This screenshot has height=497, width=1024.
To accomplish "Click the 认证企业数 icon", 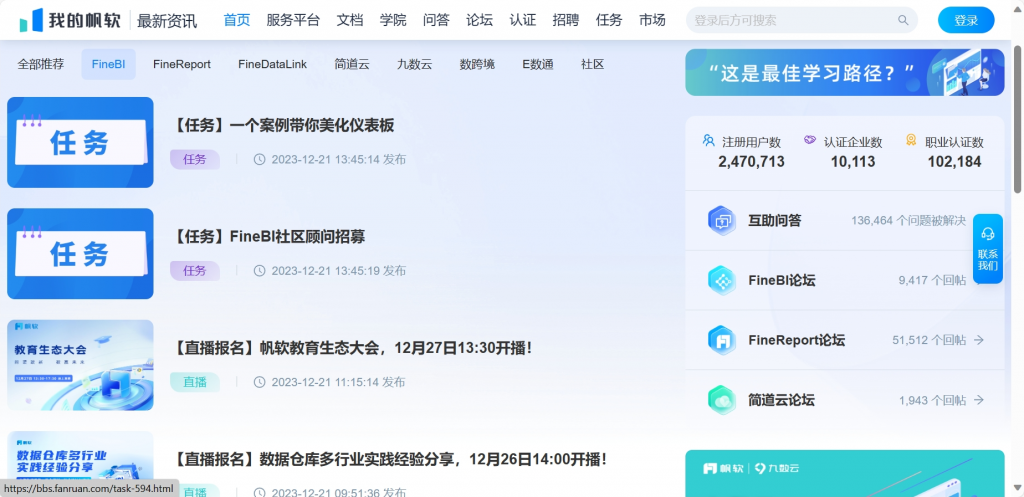I will (x=810, y=140).
